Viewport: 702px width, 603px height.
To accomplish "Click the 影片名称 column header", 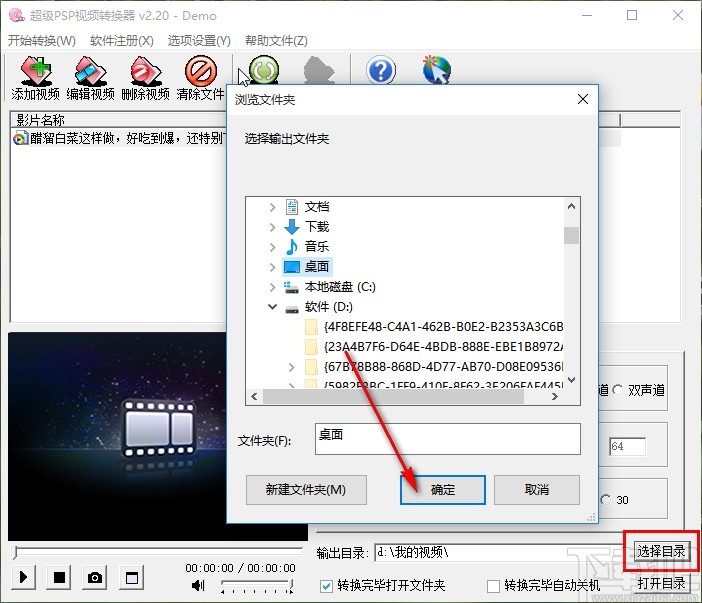I will pos(119,120).
